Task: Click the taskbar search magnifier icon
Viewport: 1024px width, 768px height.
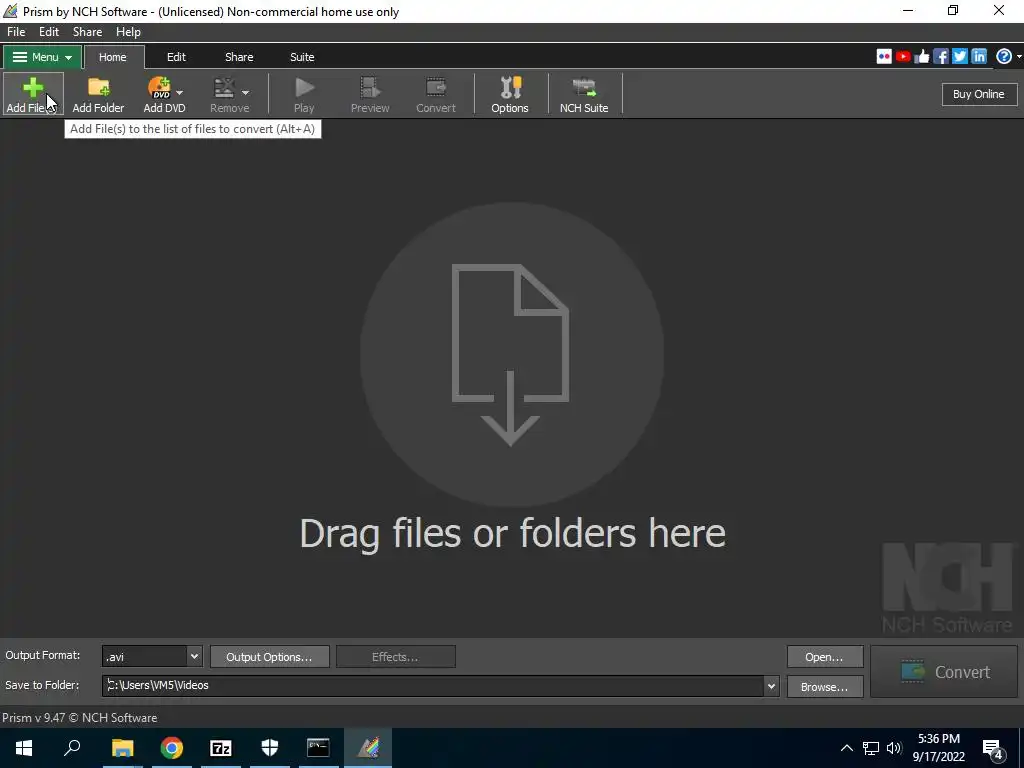Action: (x=72, y=748)
